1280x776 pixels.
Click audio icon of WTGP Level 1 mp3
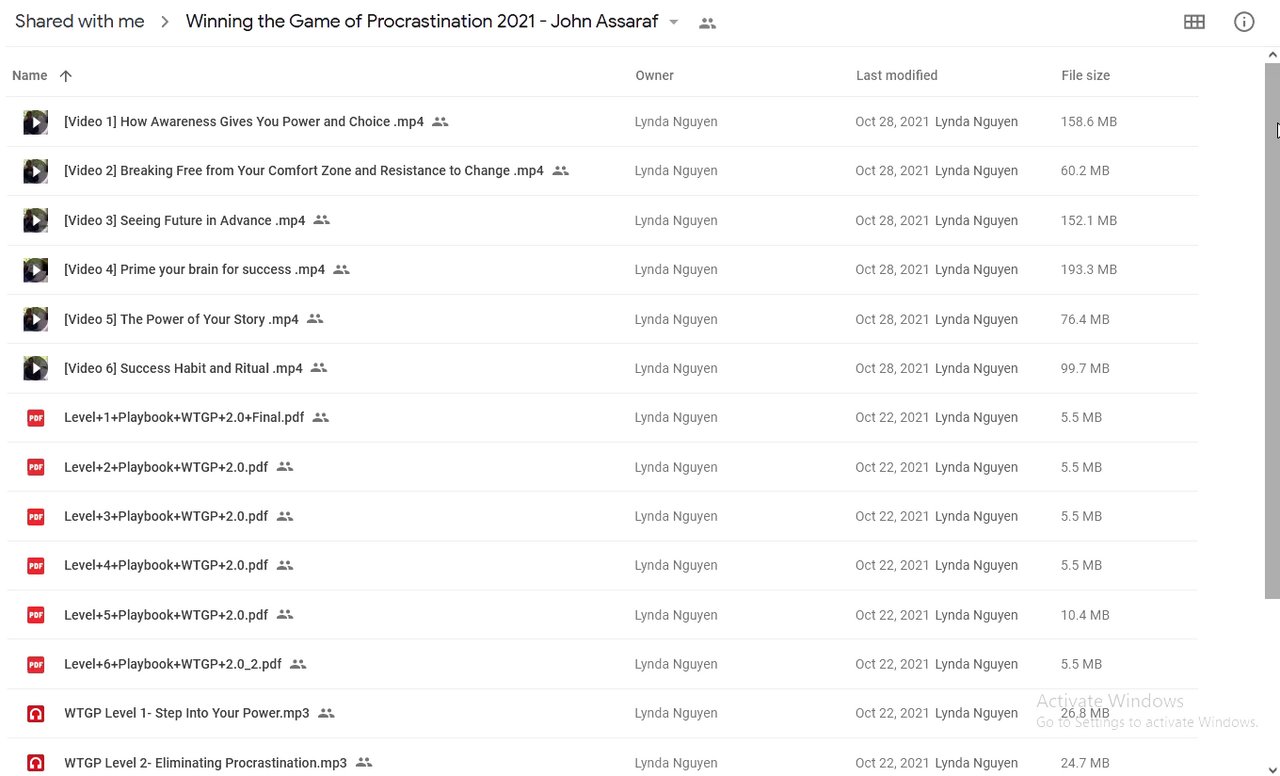point(36,714)
